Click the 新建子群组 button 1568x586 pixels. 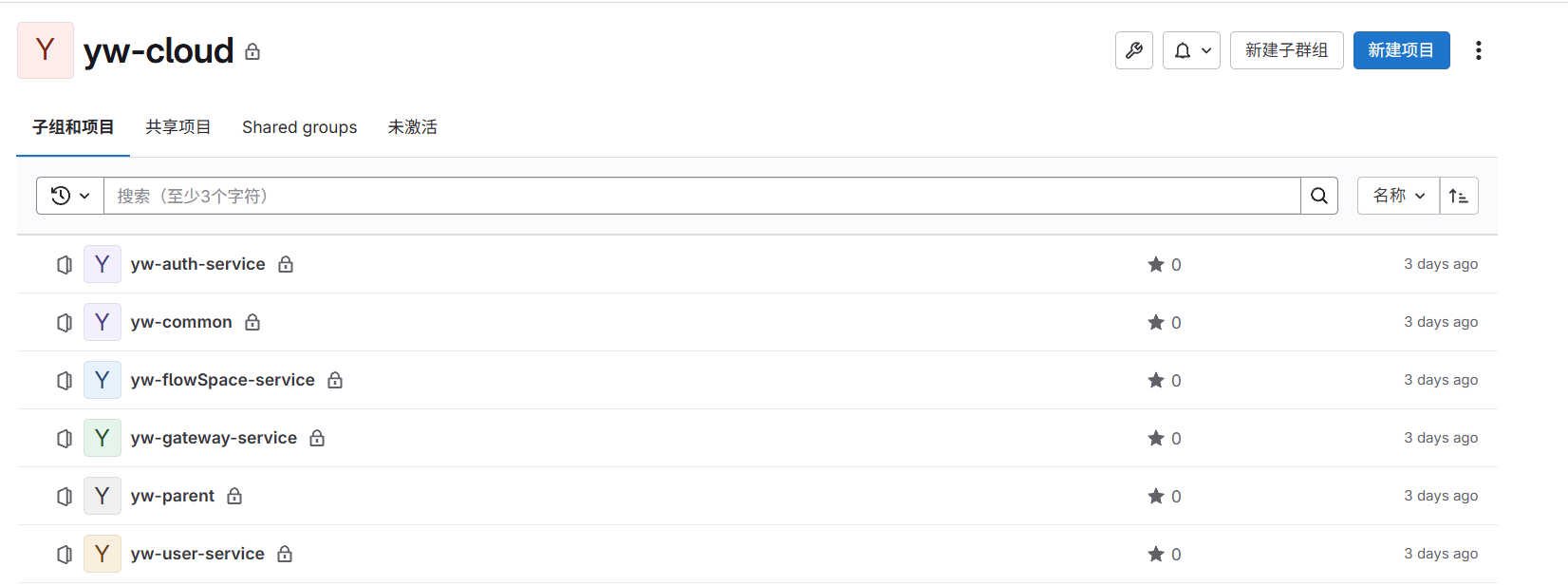[1286, 50]
